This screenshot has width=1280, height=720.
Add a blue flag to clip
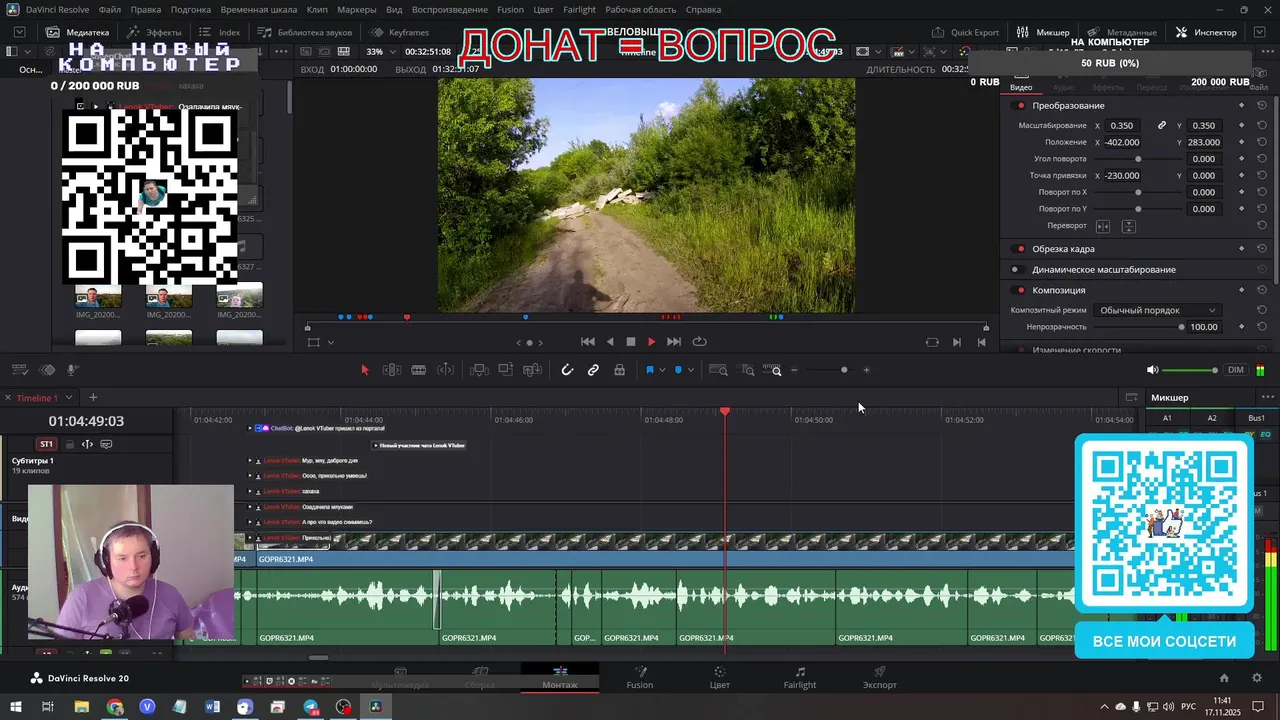(x=649, y=370)
